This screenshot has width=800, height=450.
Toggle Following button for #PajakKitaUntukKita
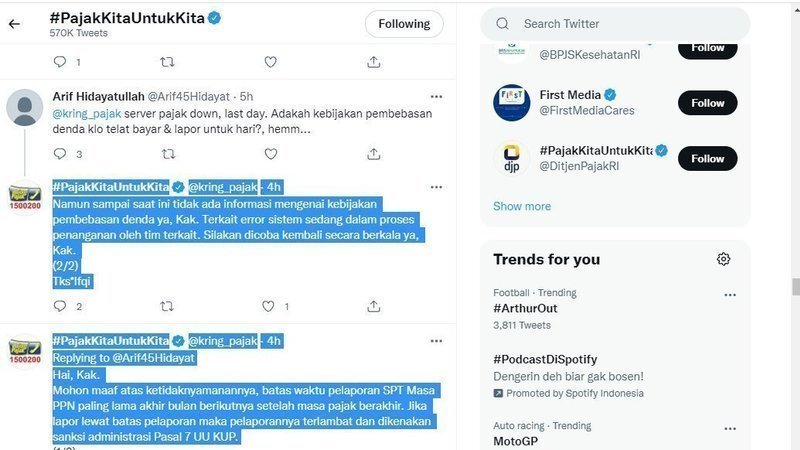click(x=403, y=24)
